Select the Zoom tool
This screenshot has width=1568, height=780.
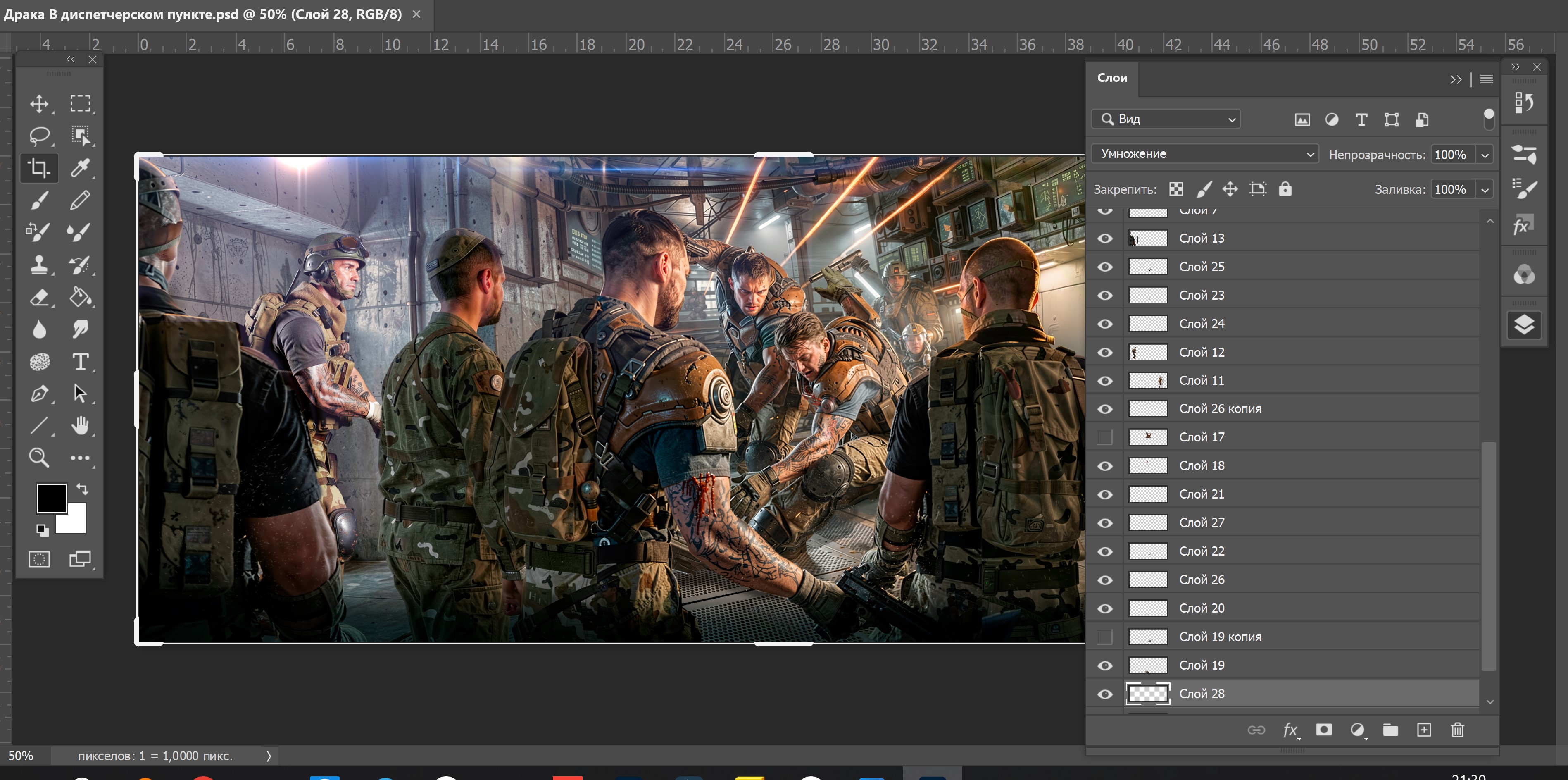pyautogui.click(x=40, y=457)
